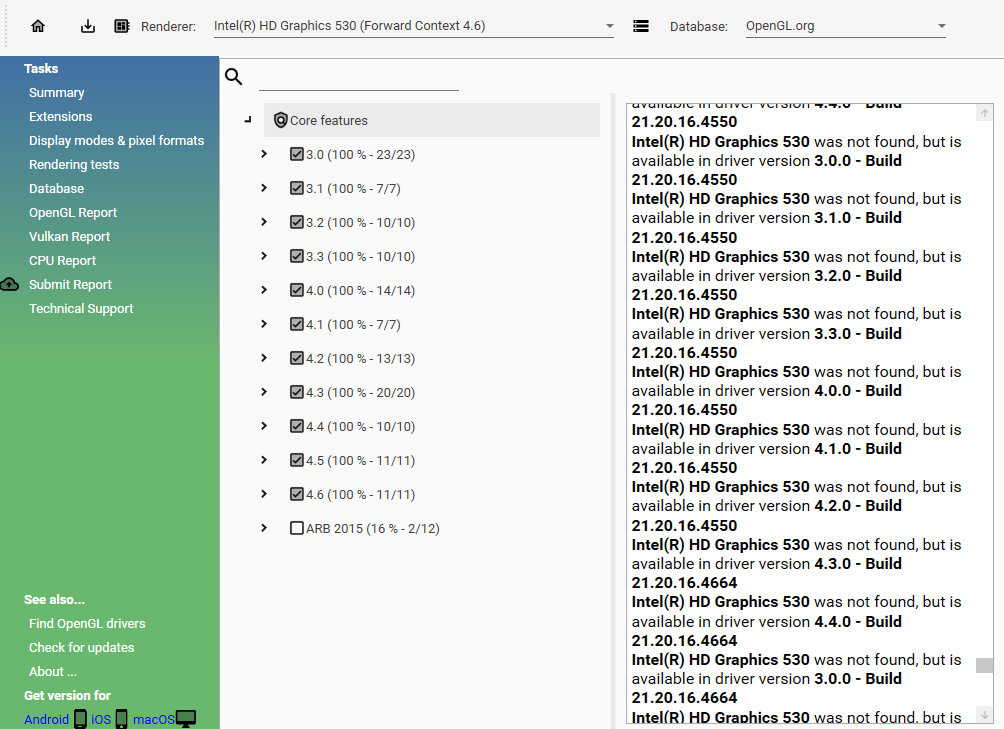
Task: Check the ARB 2015 checkbox
Action: pos(296,527)
